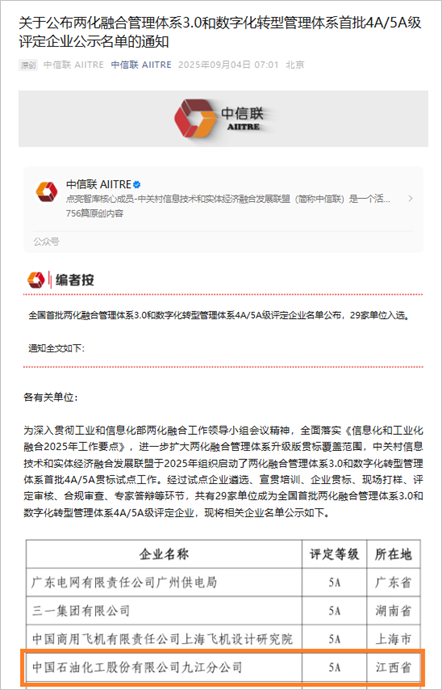442x690 pixels.
Task: Click the 公众号 label in card footer
Action: tap(46, 241)
